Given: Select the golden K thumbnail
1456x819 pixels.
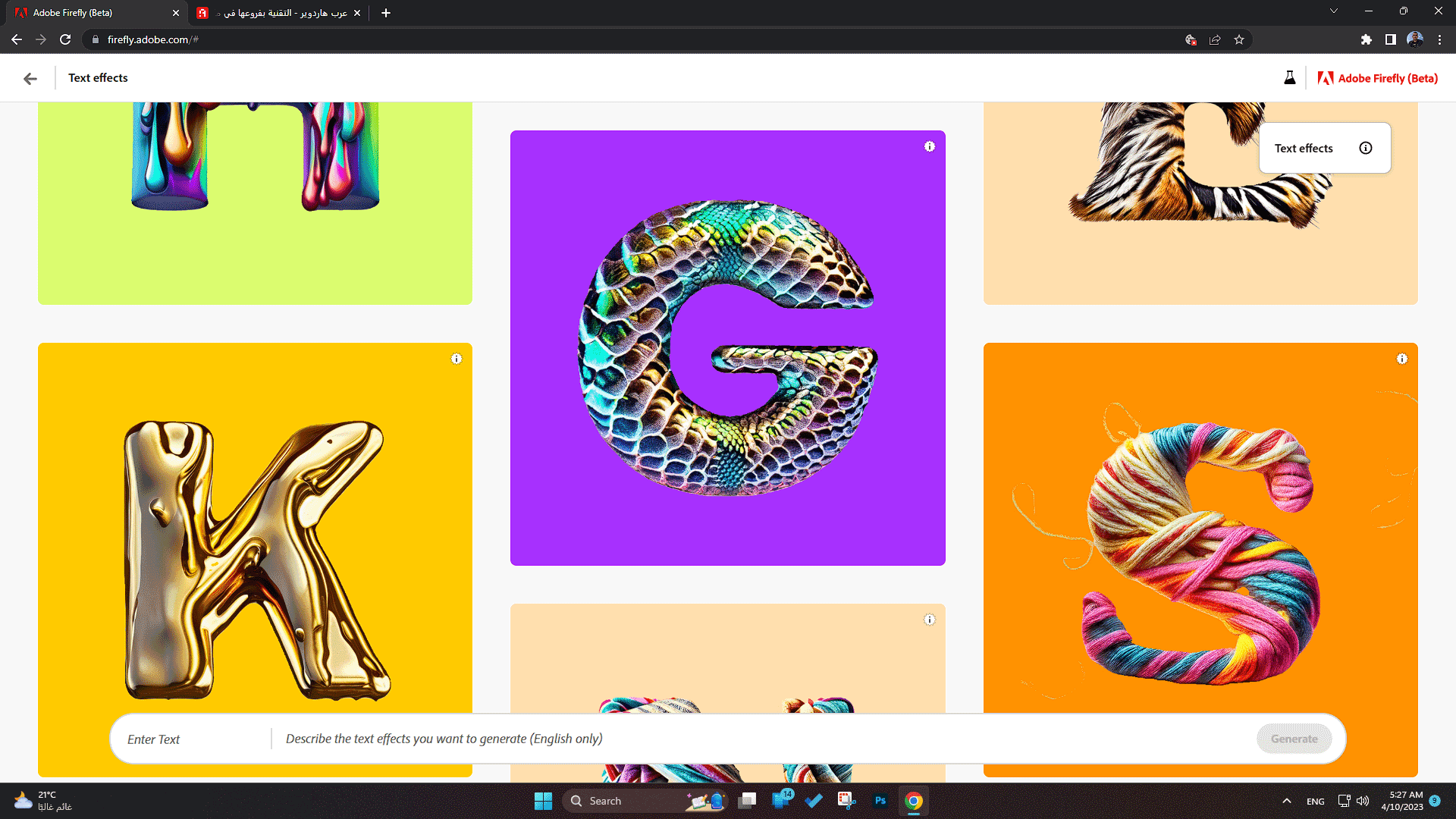Looking at the screenshot, I should tap(255, 560).
